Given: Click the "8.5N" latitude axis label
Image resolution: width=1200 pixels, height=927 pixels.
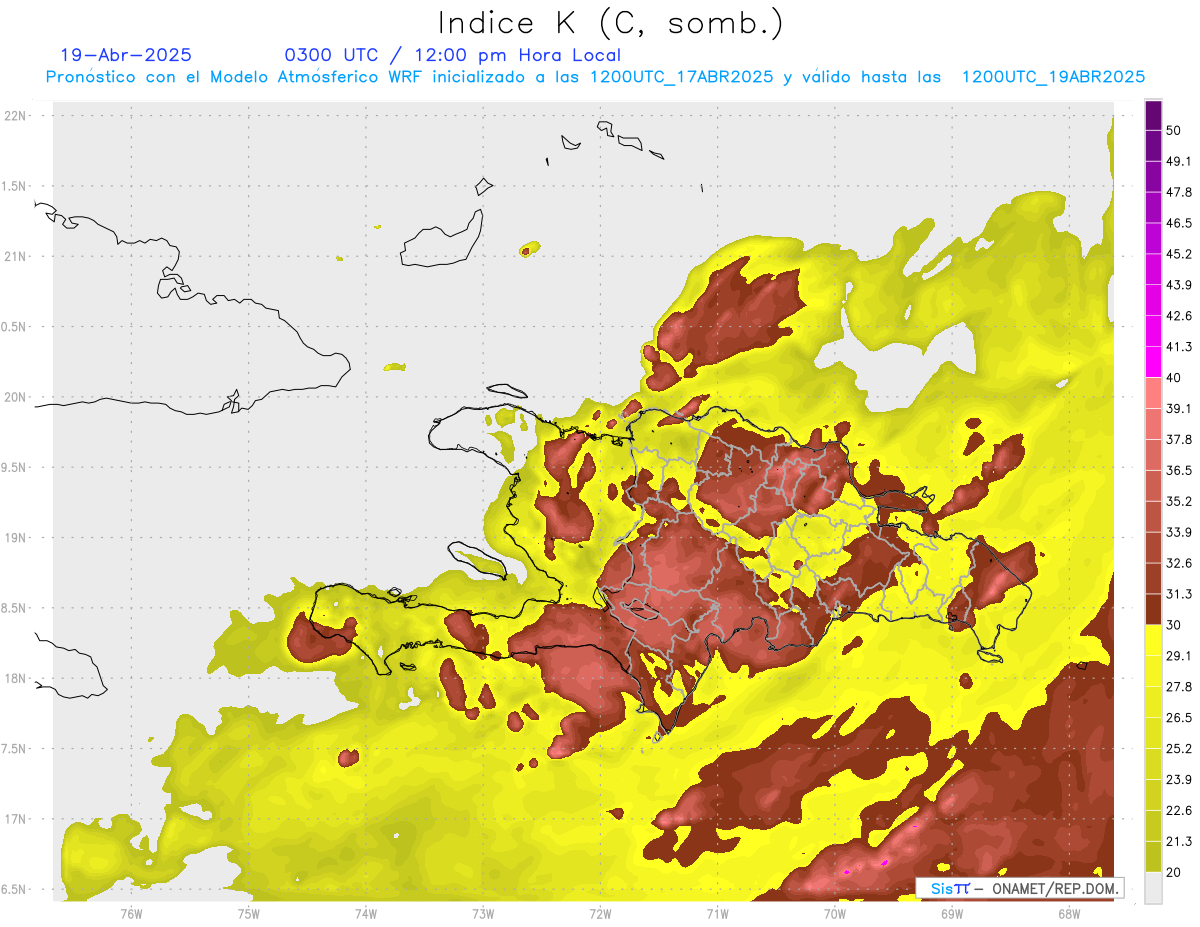Looking at the screenshot, I should coord(15,608).
